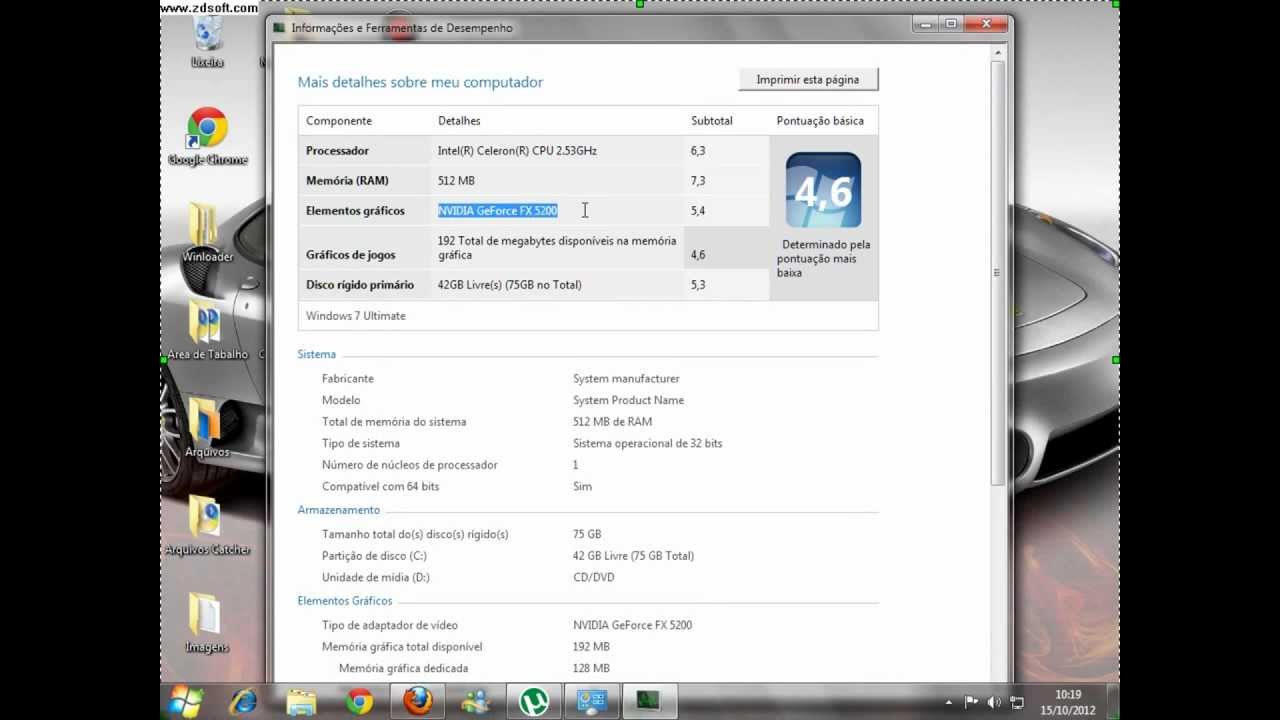1280x720 pixels.
Task: Select the Arquivos Catcher desktop folder
Action: pos(207,526)
